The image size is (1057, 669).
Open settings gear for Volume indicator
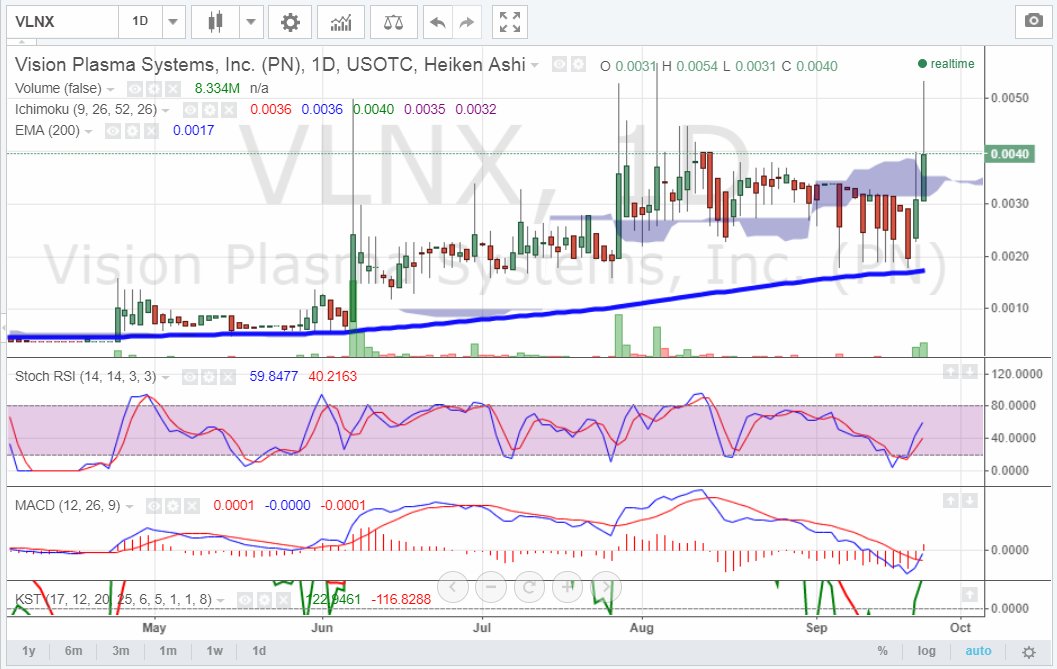[x=154, y=88]
